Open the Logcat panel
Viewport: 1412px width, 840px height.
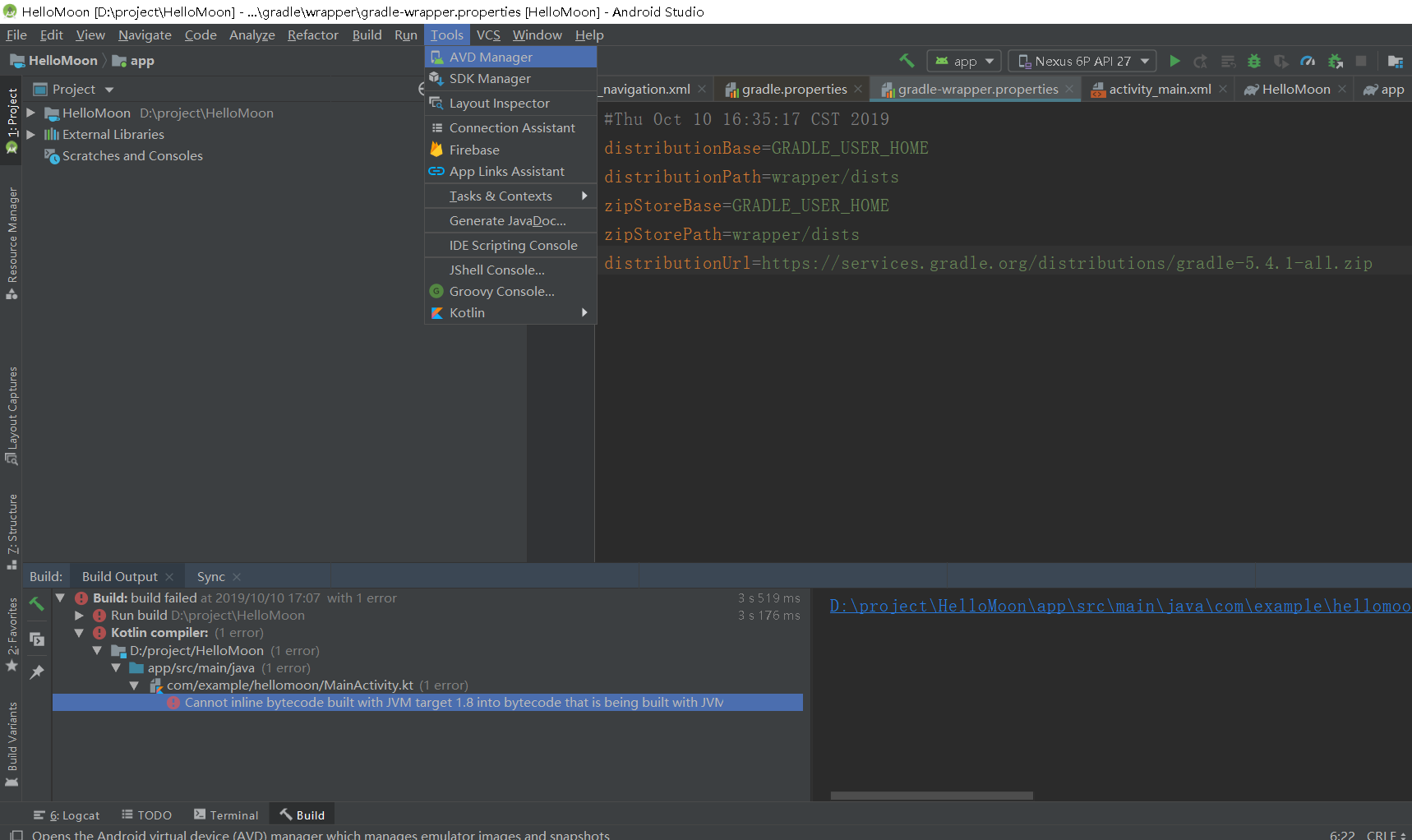[x=75, y=814]
